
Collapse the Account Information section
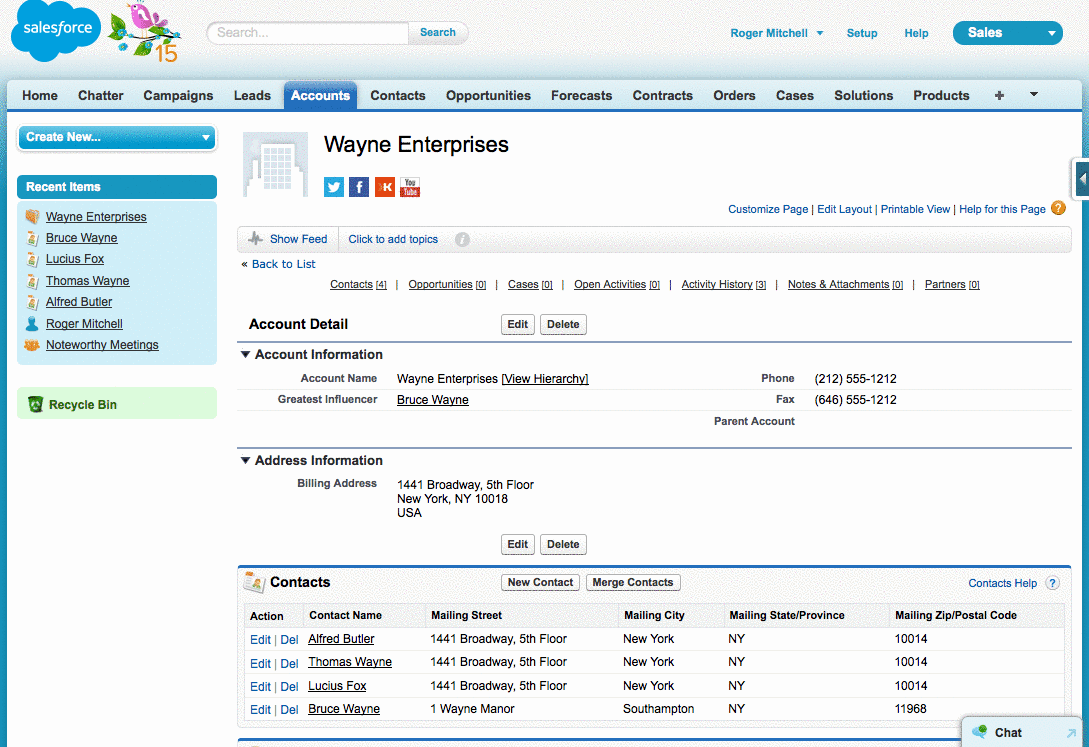click(245, 354)
